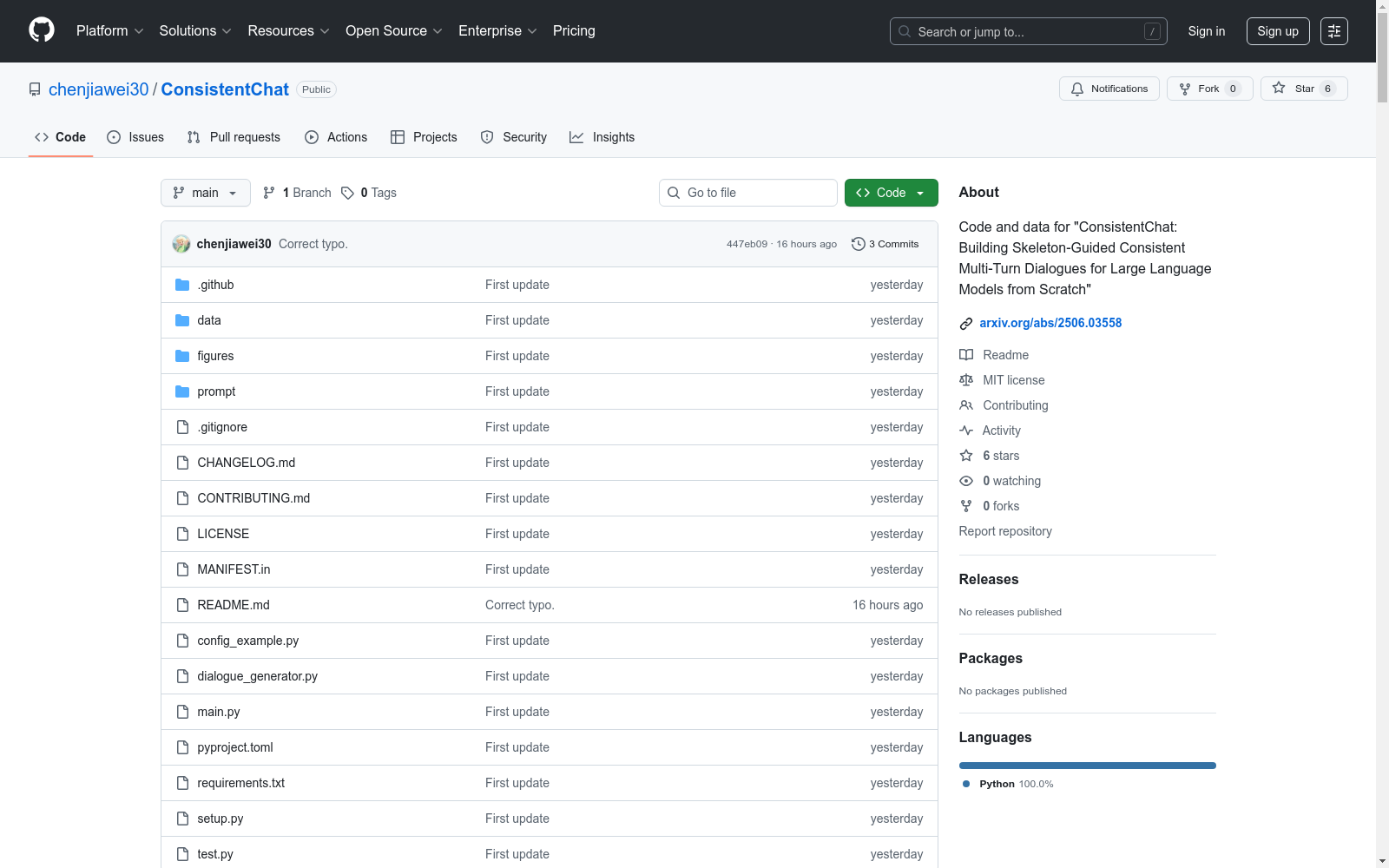1389x868 pixels.
Task: Open requirements.txt file
Action: click(x=241, y=783)
